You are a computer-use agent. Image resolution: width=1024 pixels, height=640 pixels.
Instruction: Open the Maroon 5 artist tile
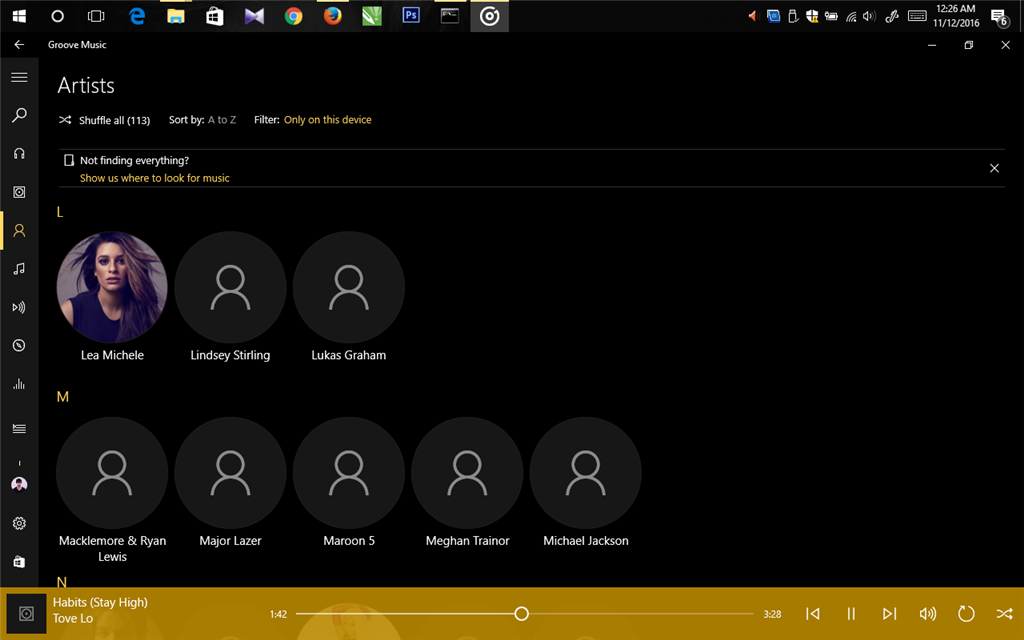[349, 482]
